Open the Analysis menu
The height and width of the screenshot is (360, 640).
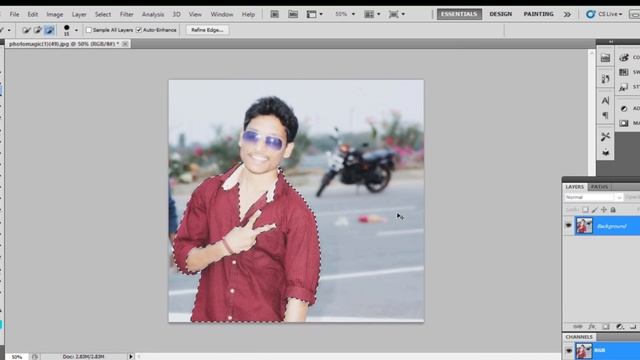(153, 14)
